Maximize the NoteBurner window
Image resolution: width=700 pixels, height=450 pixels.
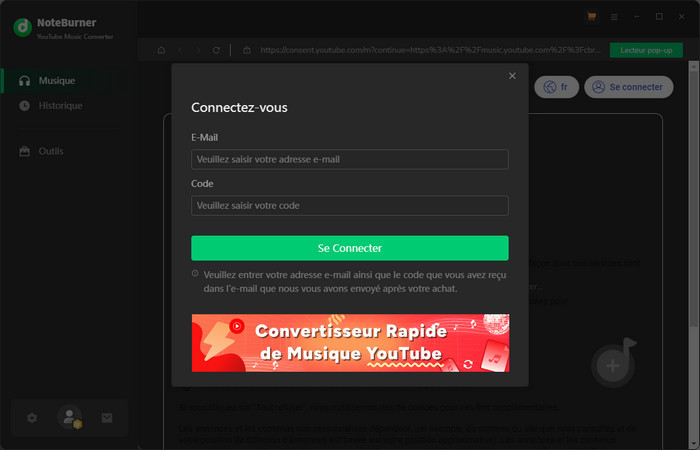click(x=659, y=17)
